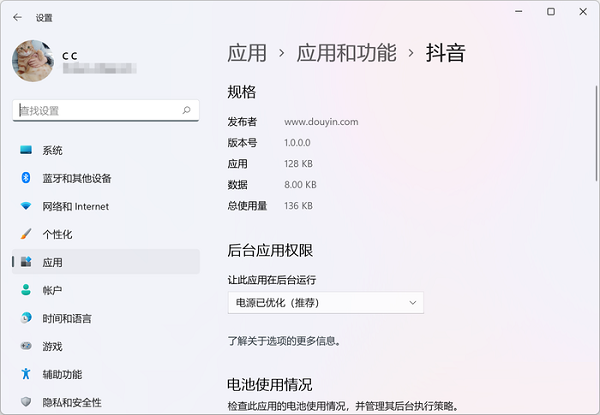Click the 规格 section heading
Screen dimensions: 600x415
[x=241, y=92]
